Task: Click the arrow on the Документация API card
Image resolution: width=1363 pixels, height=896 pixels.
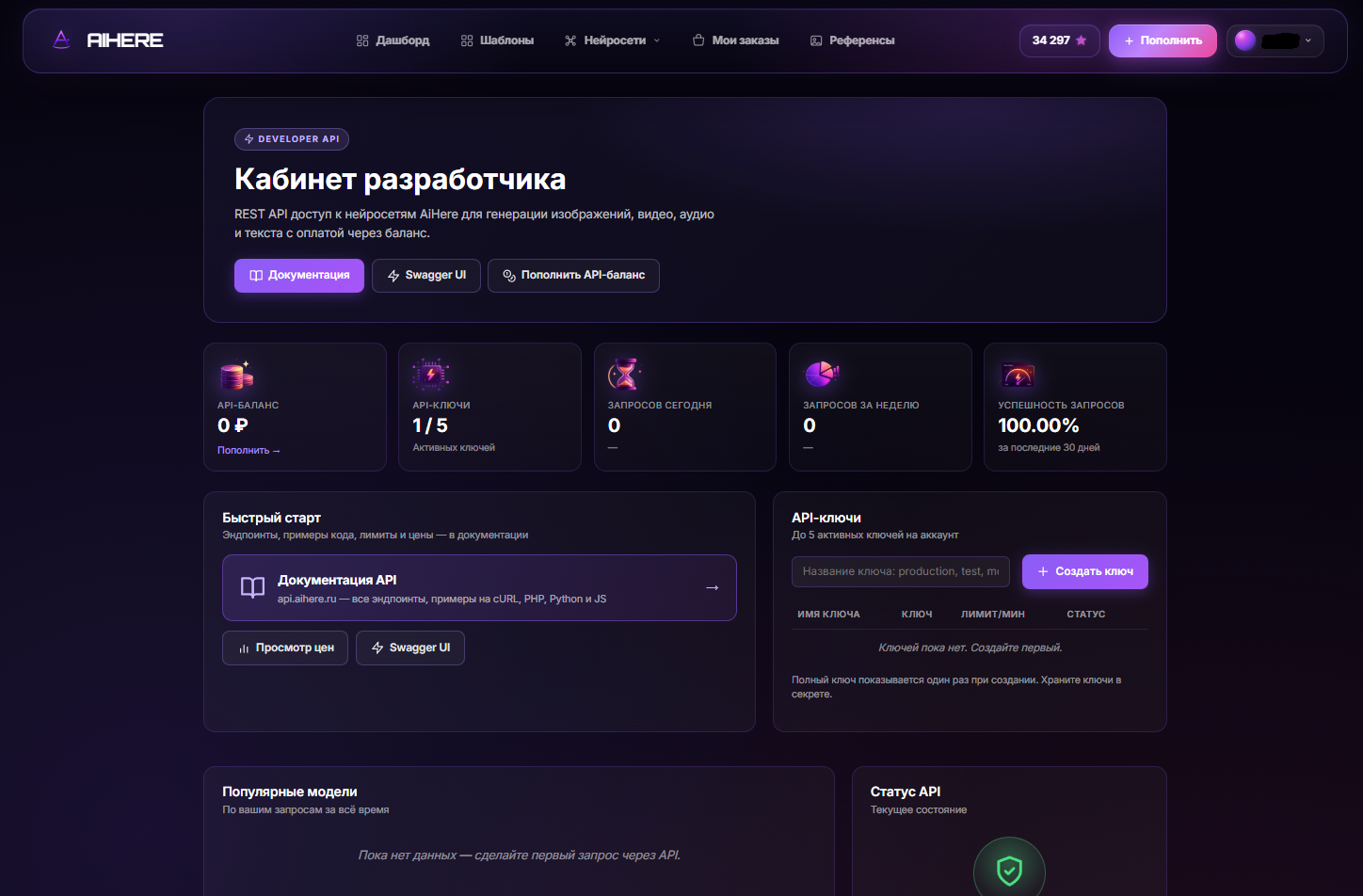Action: (x=712, y=588)
